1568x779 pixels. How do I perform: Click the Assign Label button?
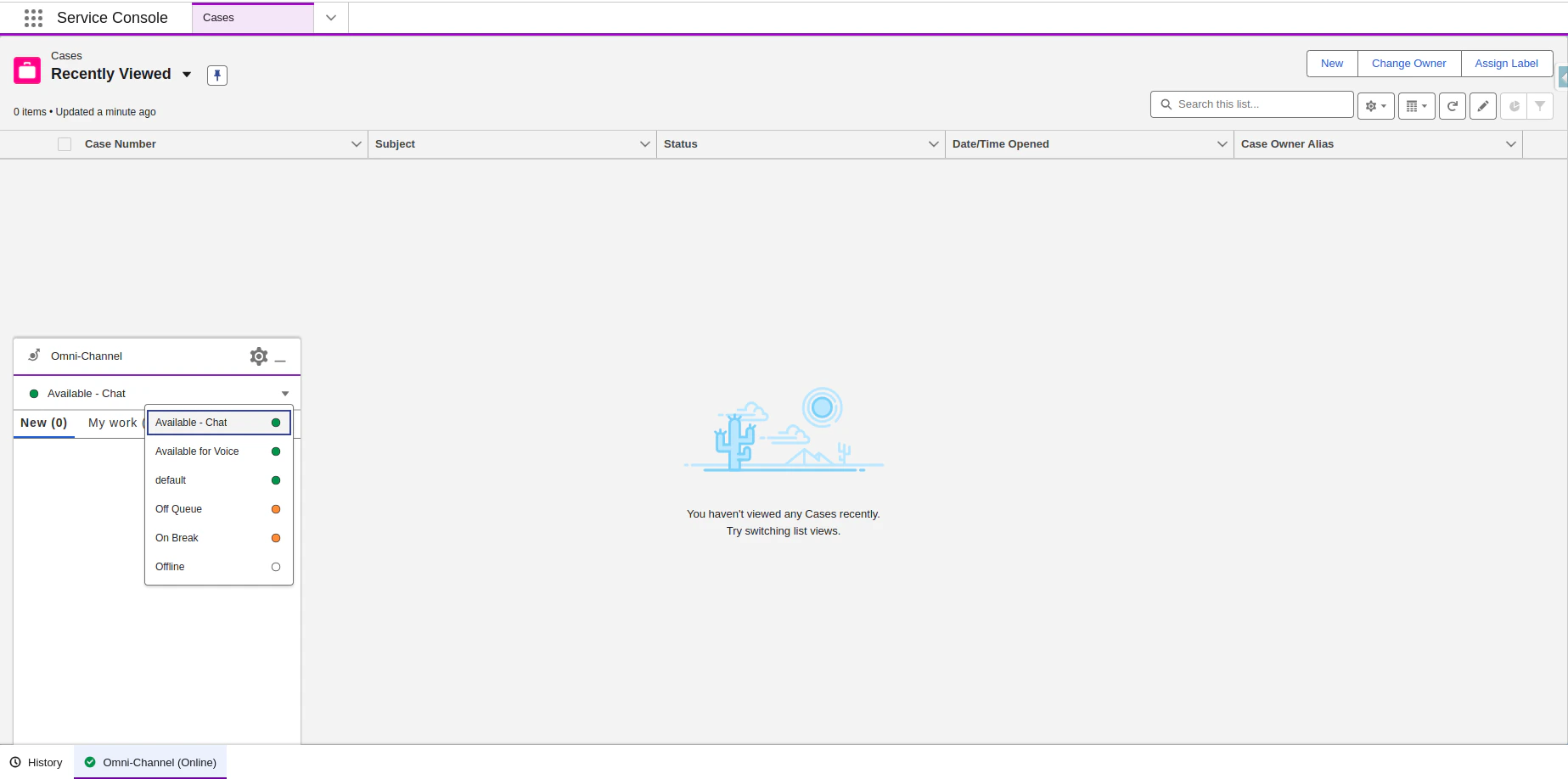pos(1507,64)
